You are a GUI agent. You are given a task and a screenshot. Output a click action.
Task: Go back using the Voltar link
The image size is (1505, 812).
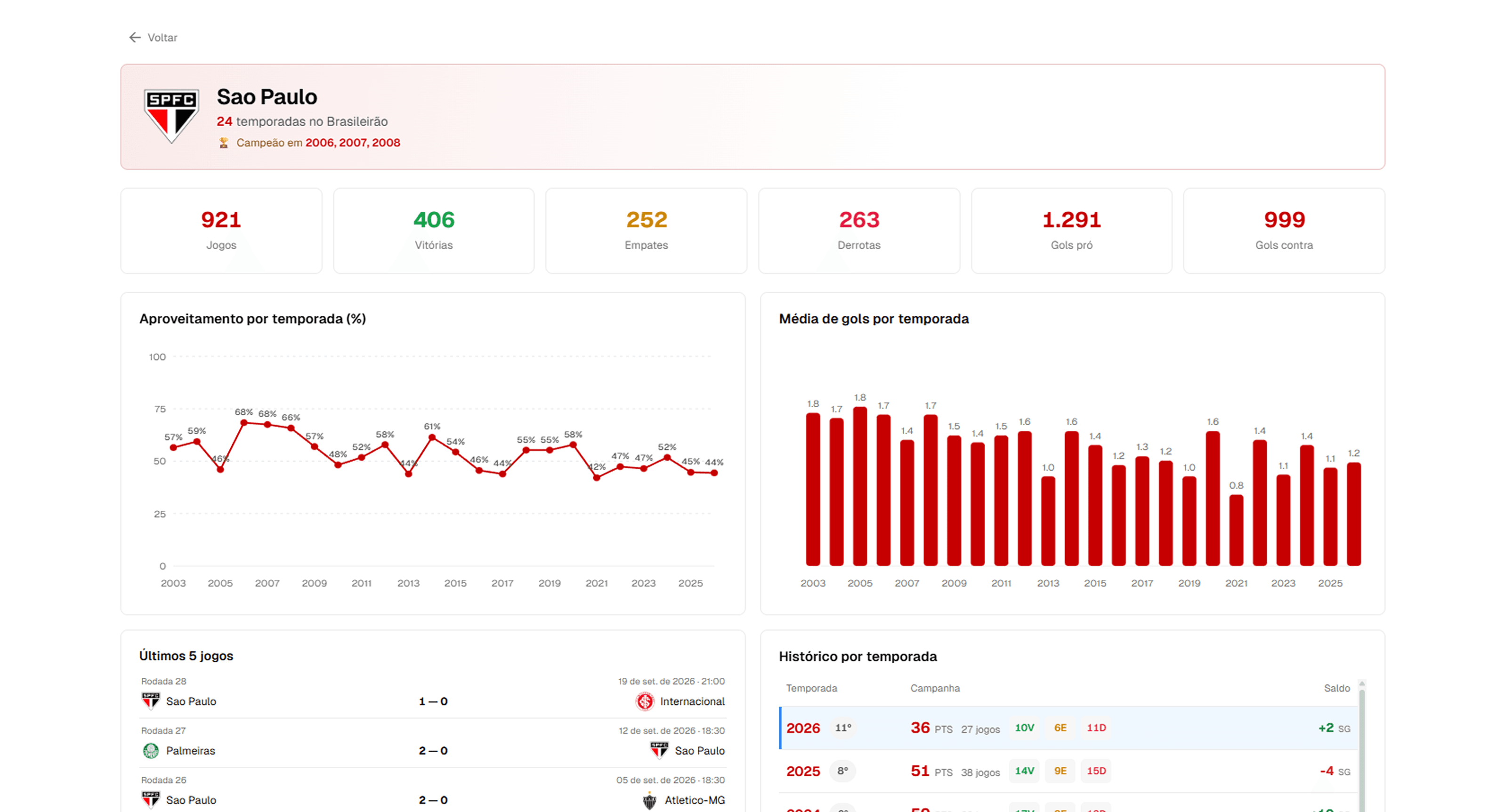click(154, 37)
